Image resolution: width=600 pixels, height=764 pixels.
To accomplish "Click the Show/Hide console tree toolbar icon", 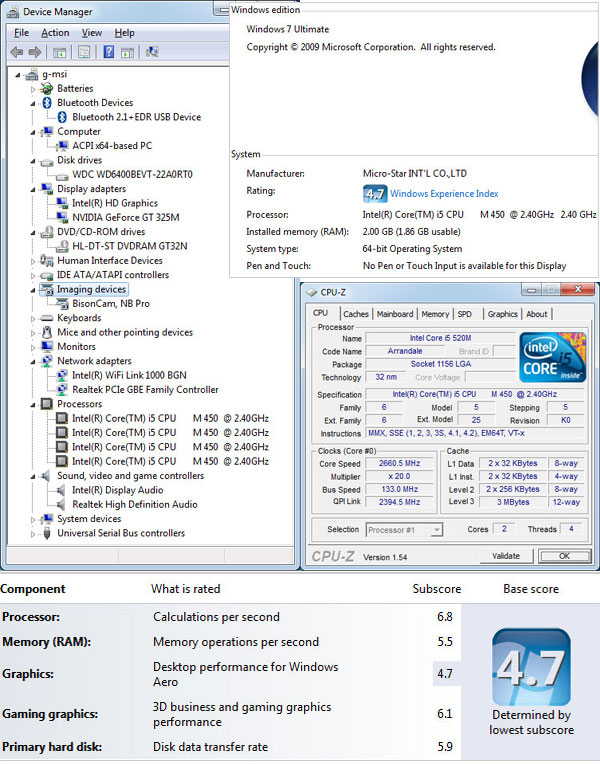I will point(59,52).
